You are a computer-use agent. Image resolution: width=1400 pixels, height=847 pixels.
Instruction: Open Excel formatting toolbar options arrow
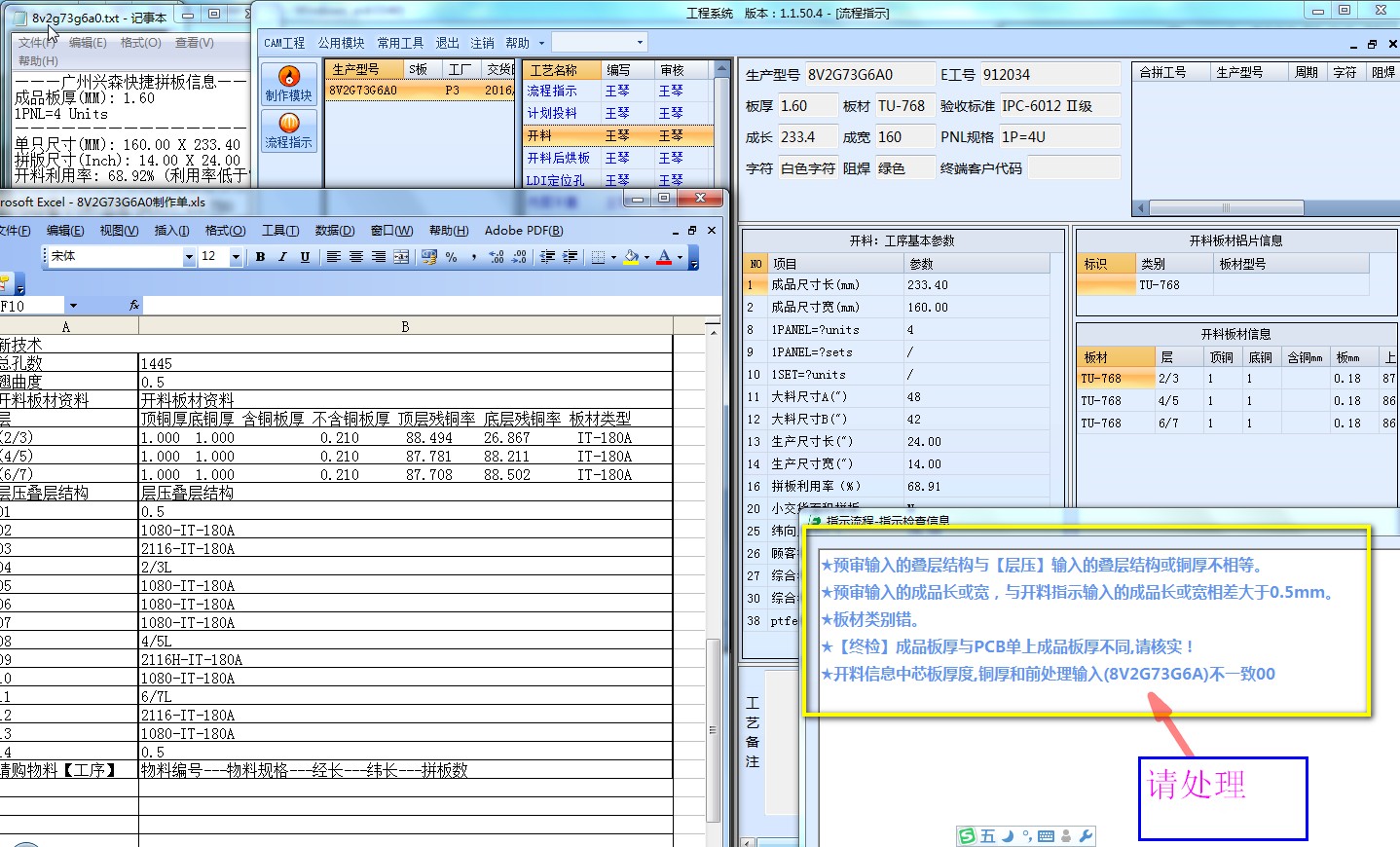coord(693,258)
